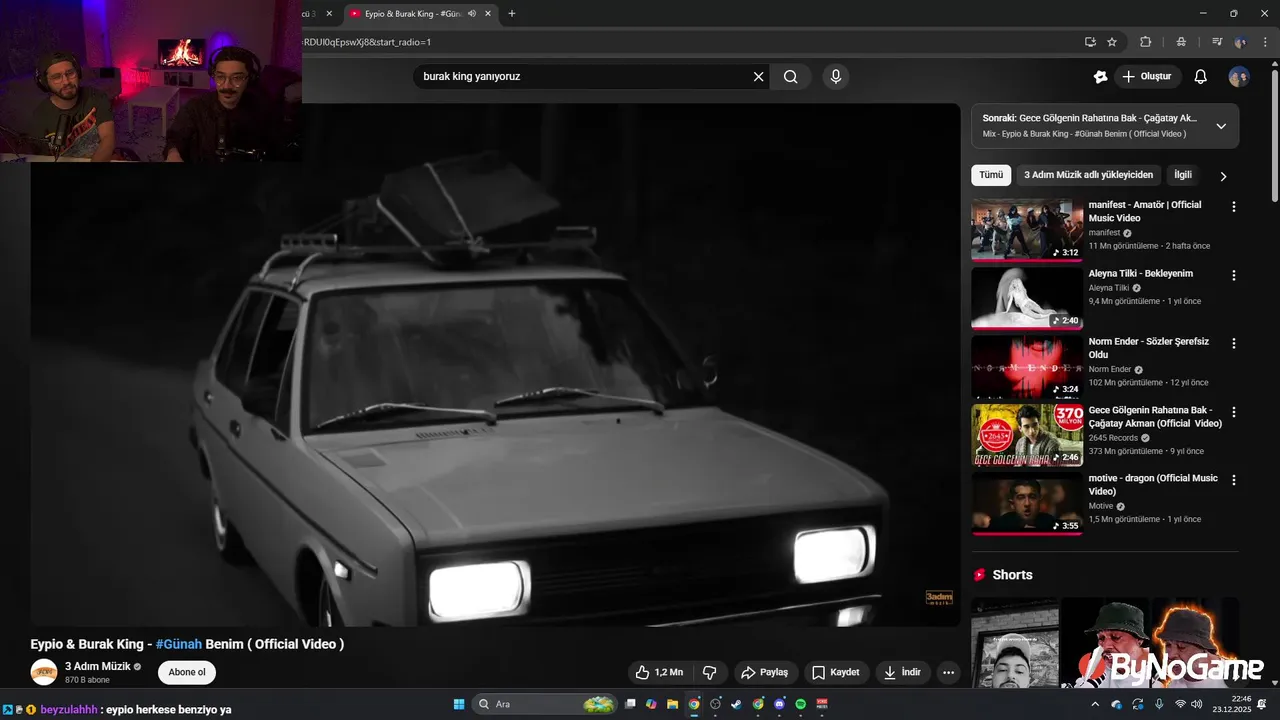The width and height of the screenshot is (1280, 720).
Task: Download the video with İndir button
Action: click(903, 672)
